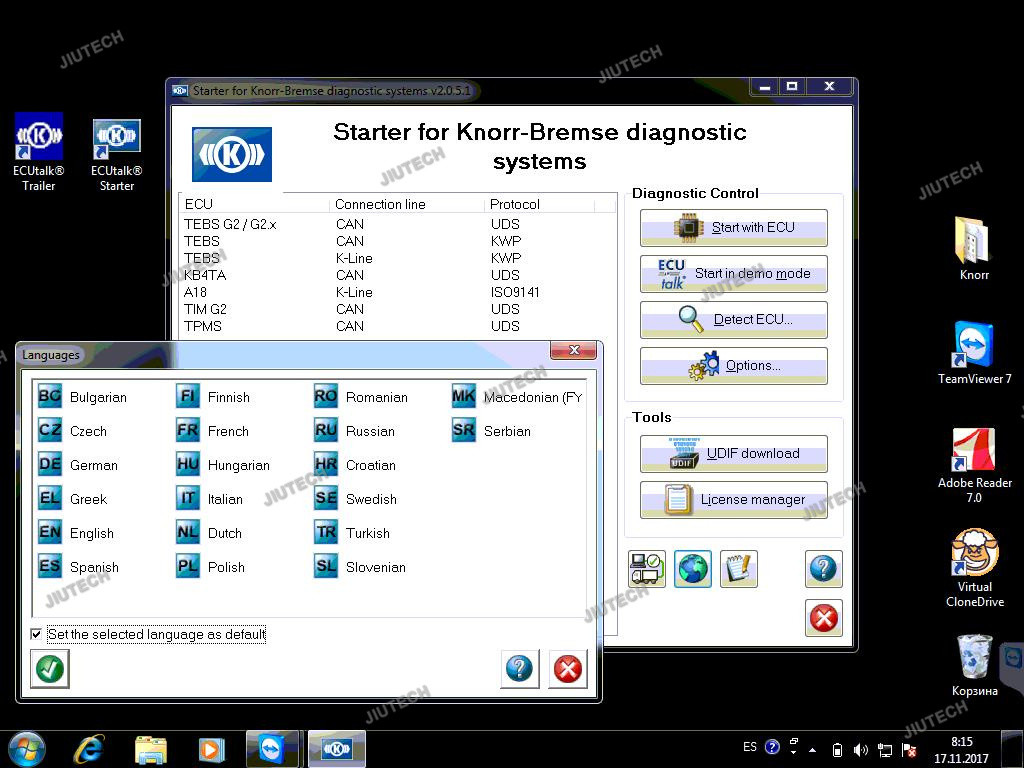The height and width of the screenshot is (768, 1024).
Task: Confirm language selection with green checkmark
Action: tap(50, 669)
